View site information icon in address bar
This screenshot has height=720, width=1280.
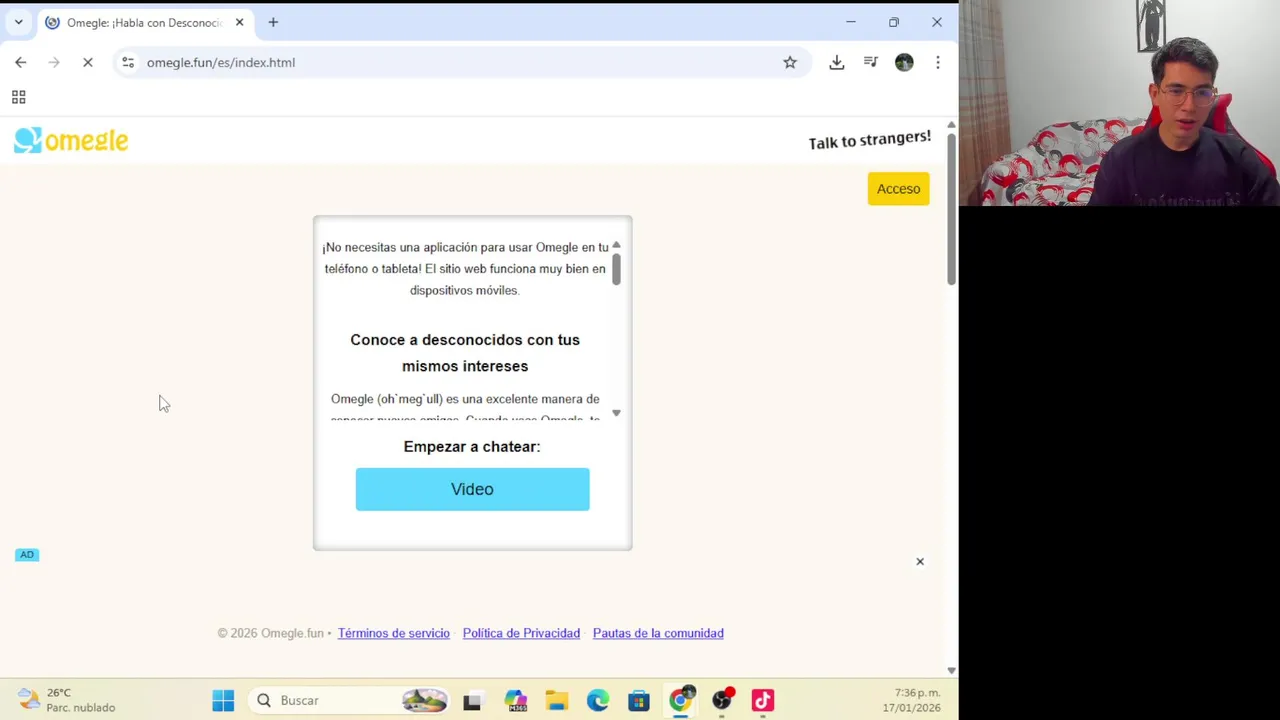point(128,62)
